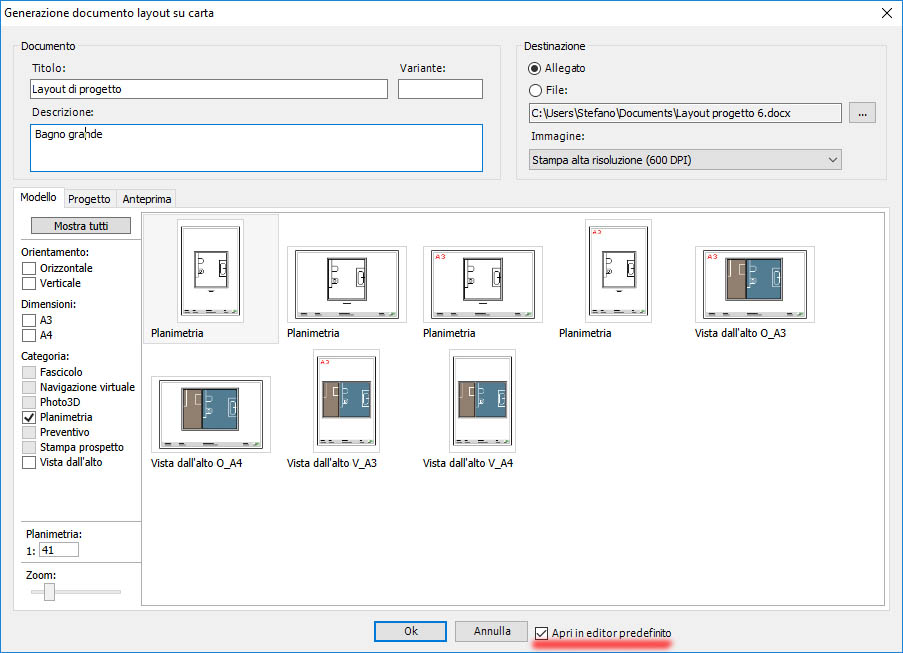903x653 pixels.
Task: Select the Allegato destination radio button
Action: 534,69
